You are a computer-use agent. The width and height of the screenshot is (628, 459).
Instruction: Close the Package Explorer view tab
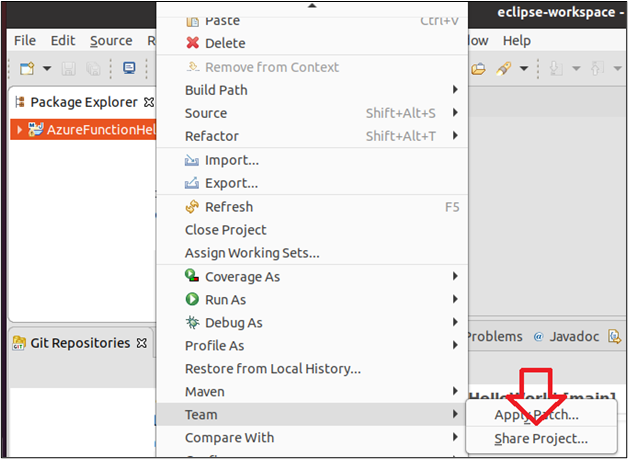coord(149,103)
